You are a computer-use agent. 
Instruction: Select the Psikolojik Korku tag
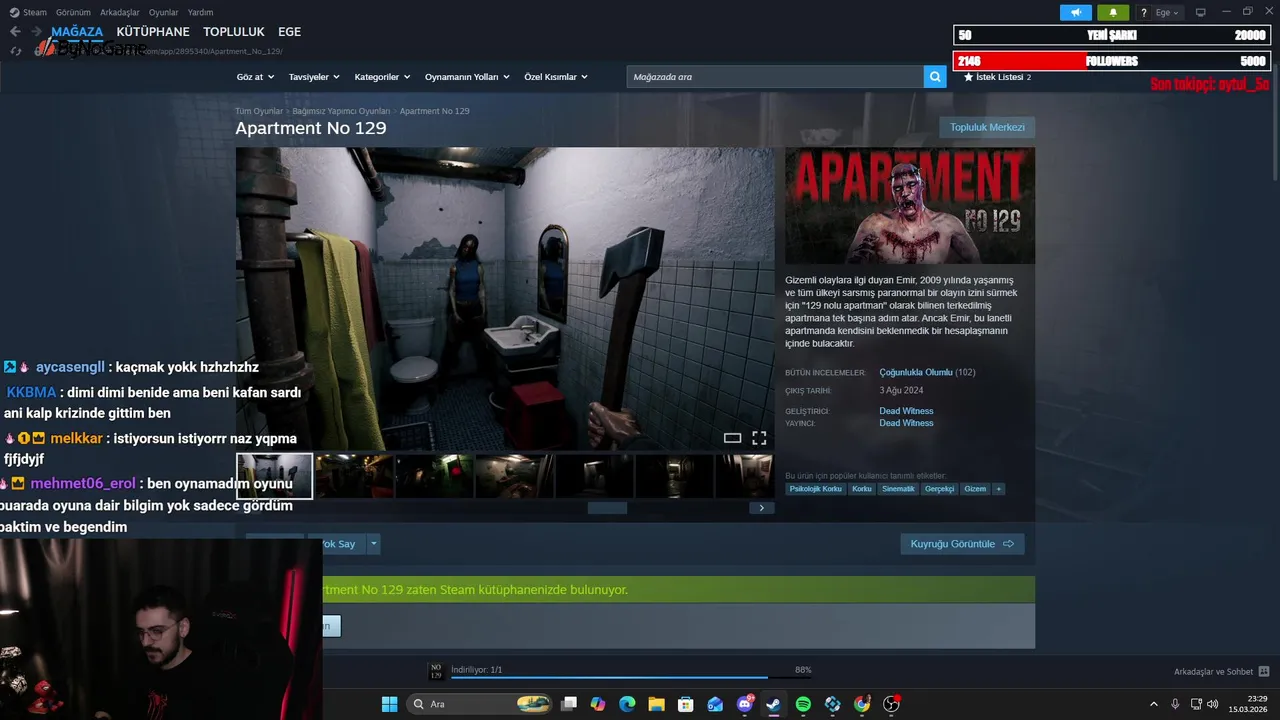coord(816,489)
